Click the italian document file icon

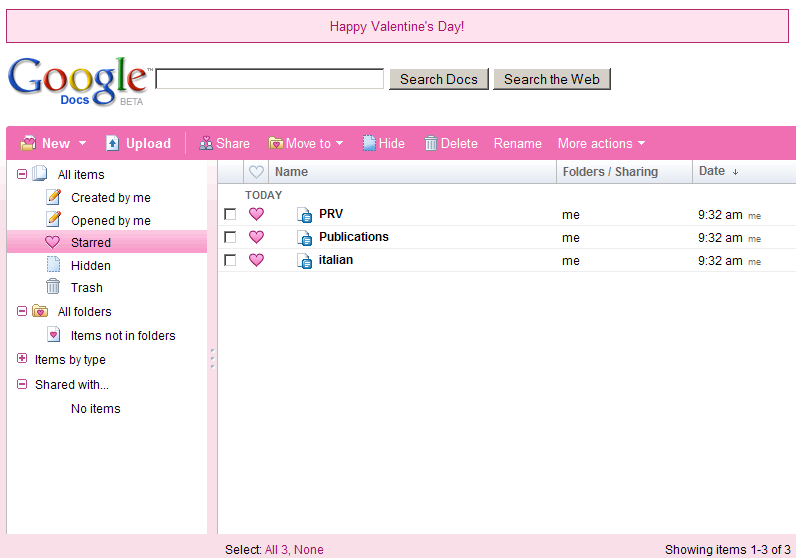(x=305, y=261)
